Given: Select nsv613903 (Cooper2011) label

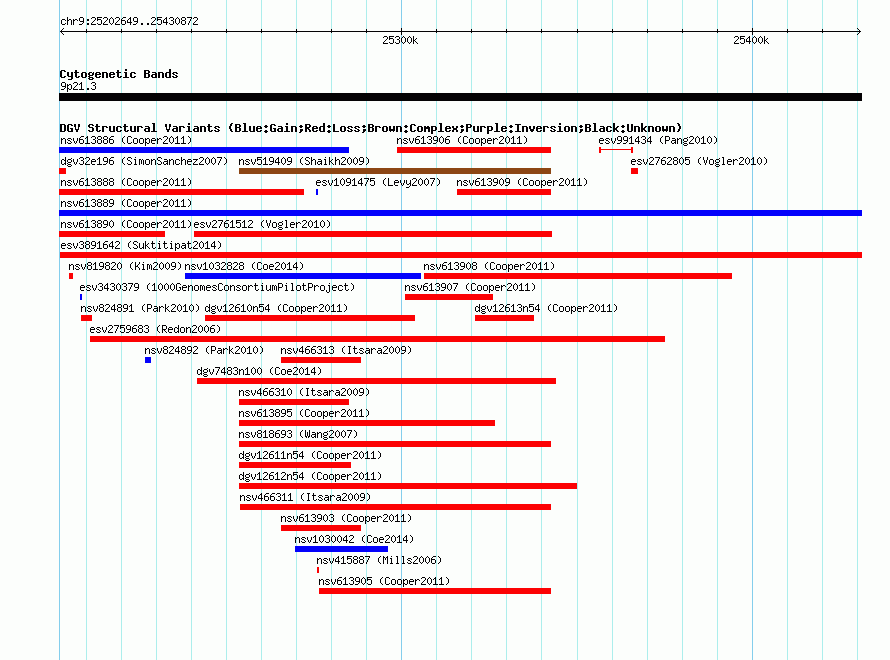Looking at the screenshot, I should click(346, 518).
